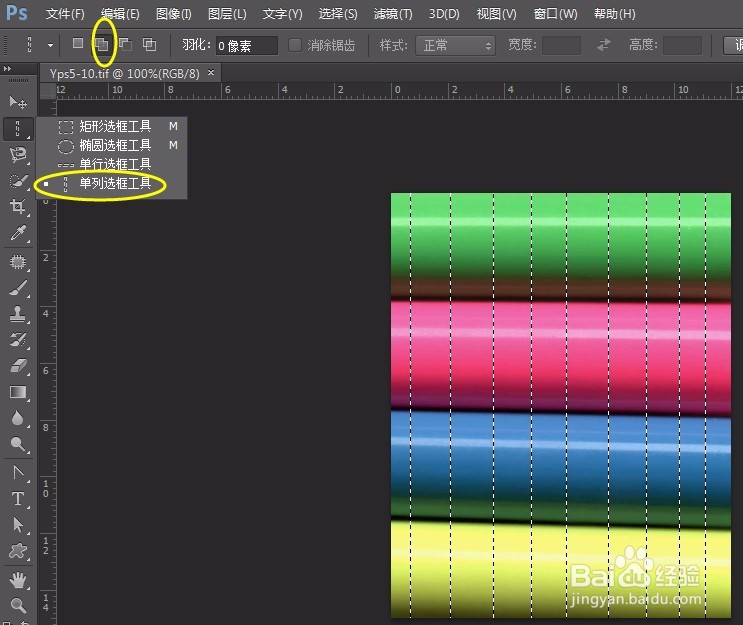The image size is (743, 625).
Task: Select the Spot Healing Brush tool
Action: [x=18, y=262]
